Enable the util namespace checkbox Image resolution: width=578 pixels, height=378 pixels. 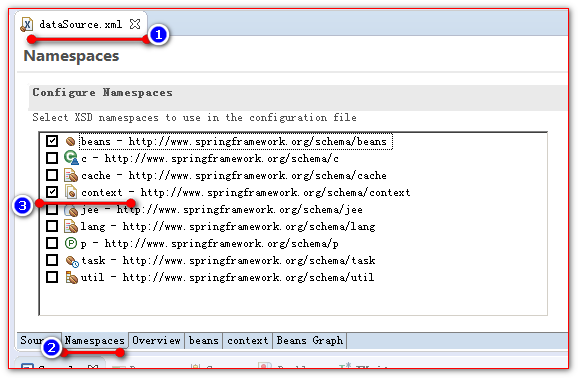[52, 277]
